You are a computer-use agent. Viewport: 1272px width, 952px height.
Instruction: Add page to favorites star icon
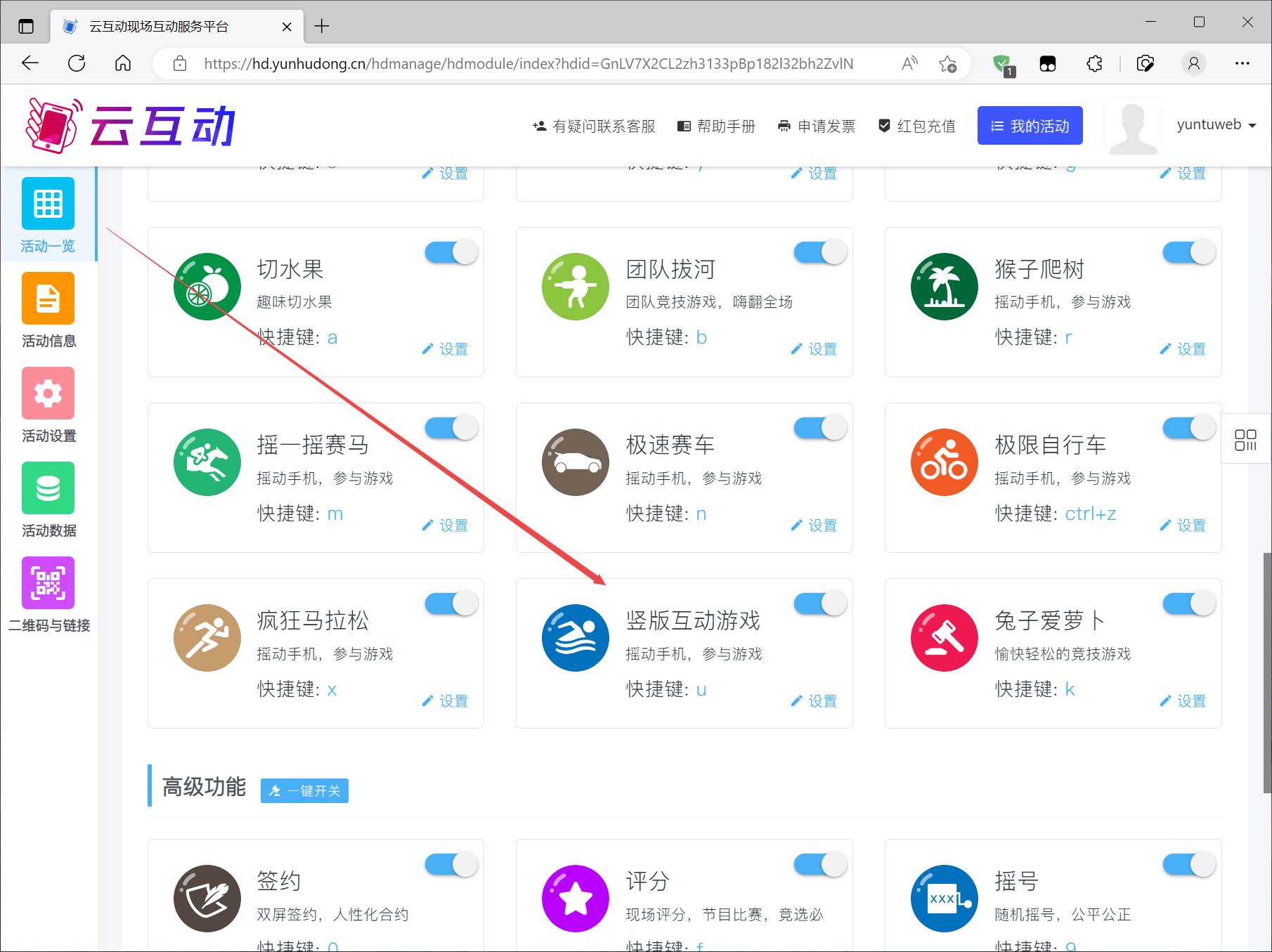coord(947,64)
